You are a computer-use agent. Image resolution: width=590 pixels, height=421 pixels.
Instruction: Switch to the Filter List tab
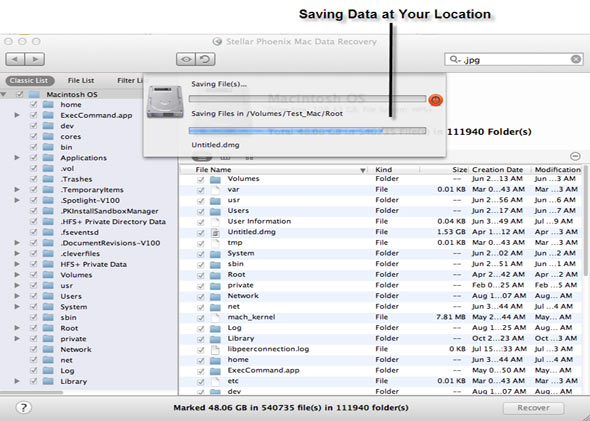click(130, 81)
